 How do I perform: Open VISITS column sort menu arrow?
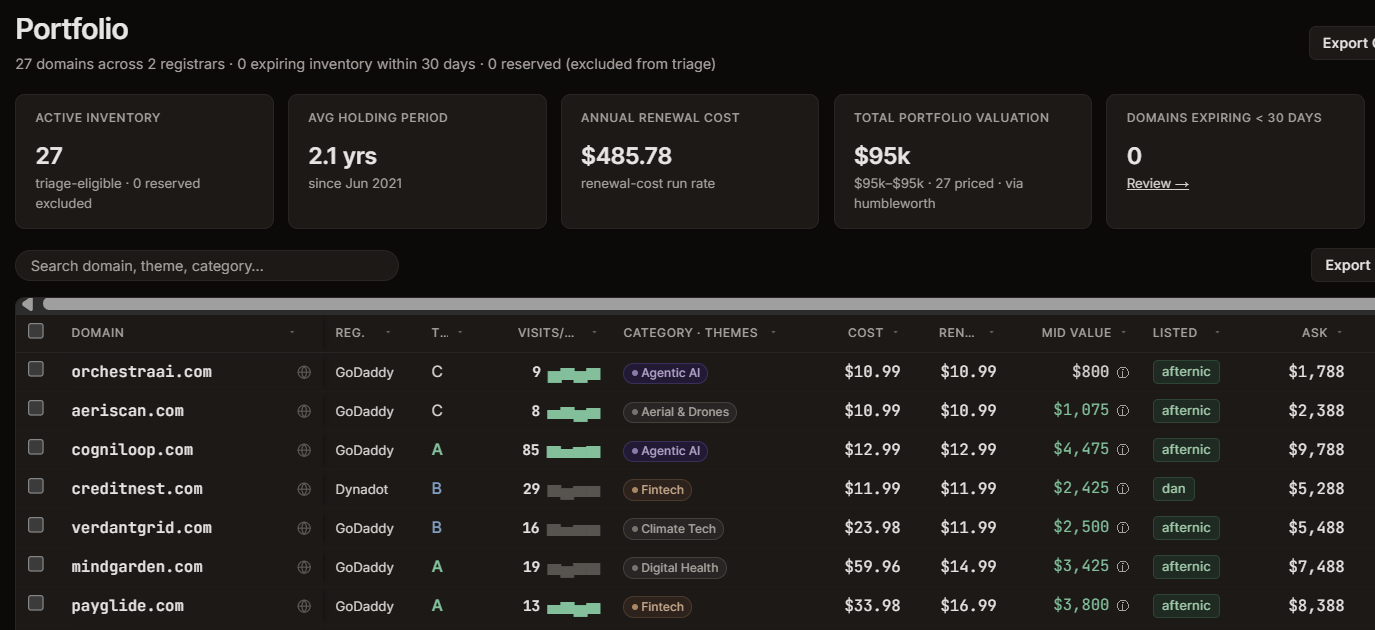coord(594,333)
